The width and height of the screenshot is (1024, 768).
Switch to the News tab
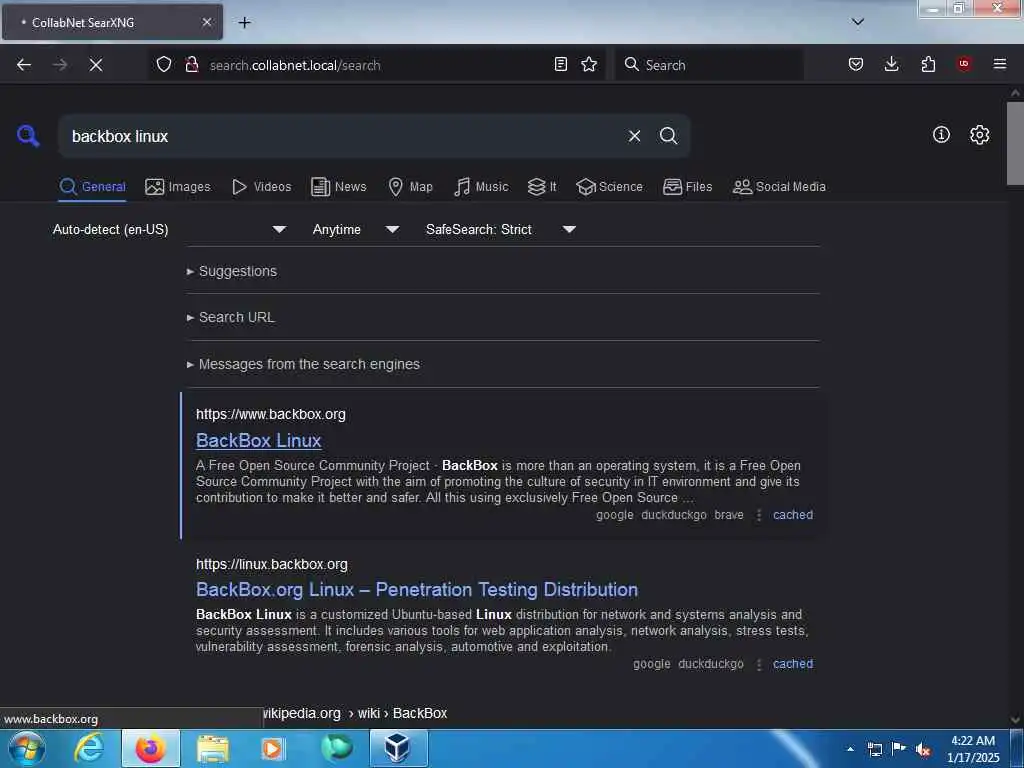[338, 187]
